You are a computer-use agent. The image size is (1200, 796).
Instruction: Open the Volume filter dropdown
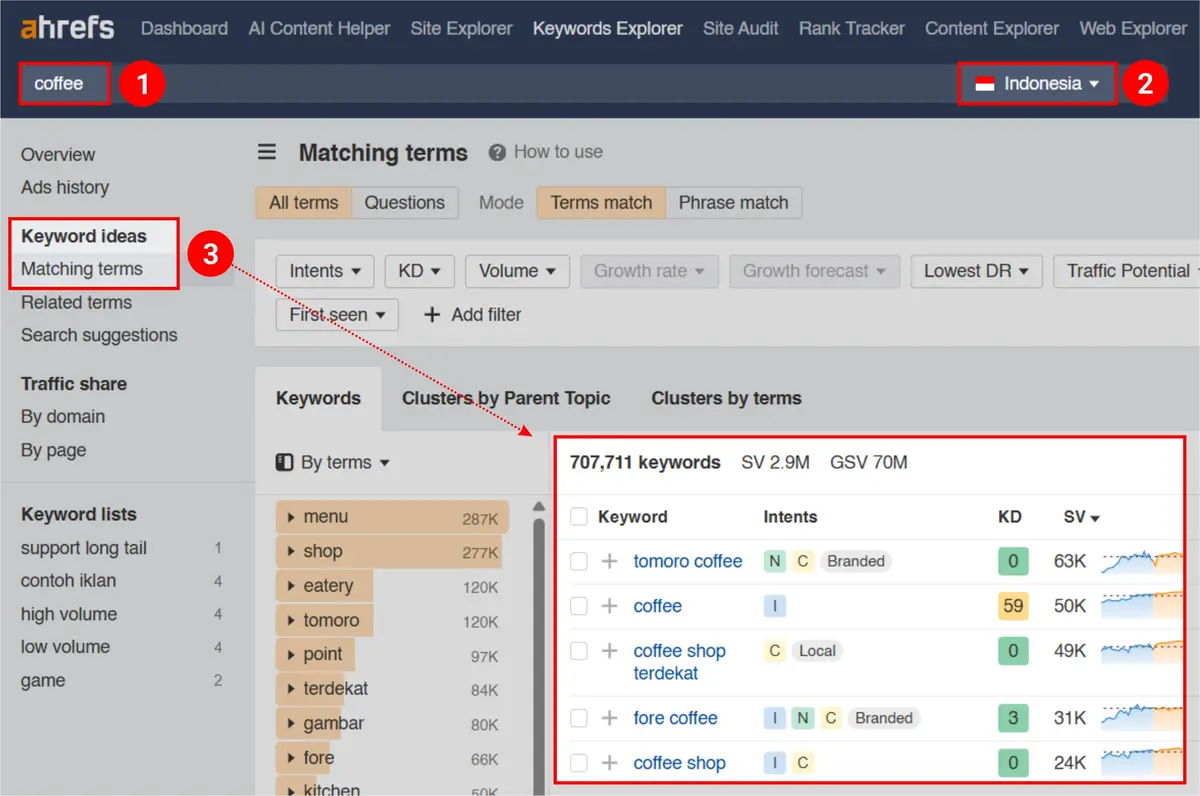click(x=517, y=271)
